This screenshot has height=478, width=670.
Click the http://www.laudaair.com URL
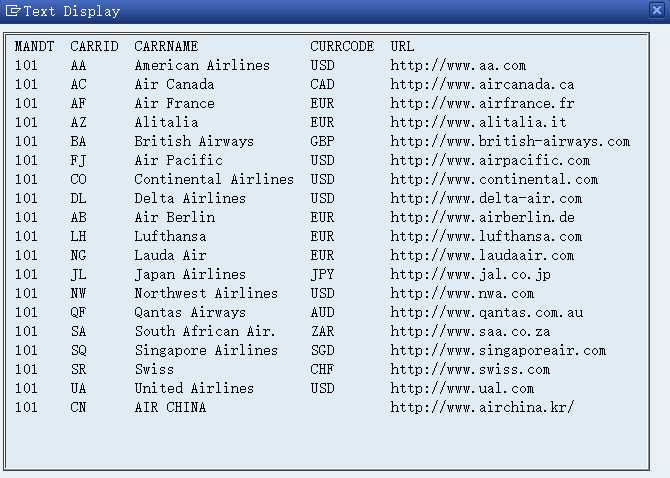[x=482, y=255]
